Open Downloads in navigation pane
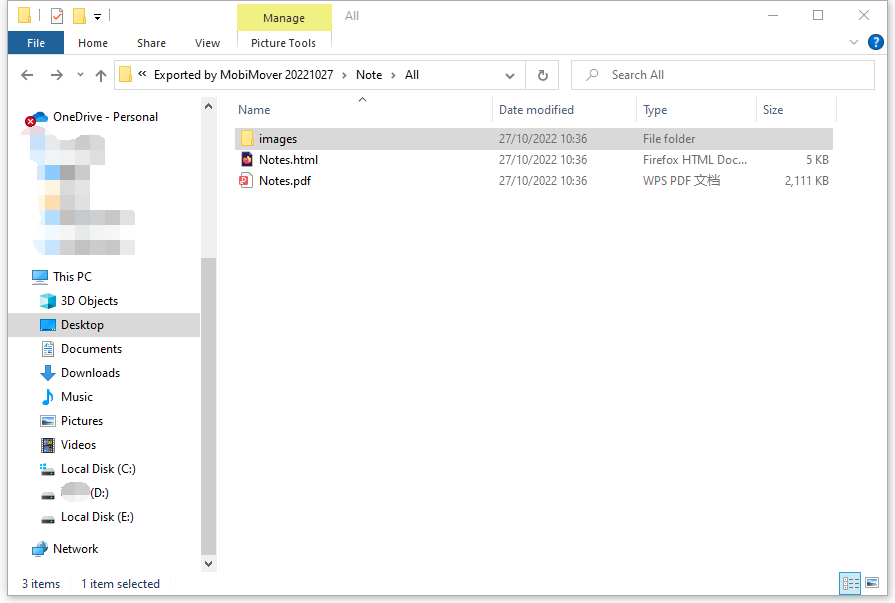This screenshot has width=895, height=603. (x=90, y=373)
